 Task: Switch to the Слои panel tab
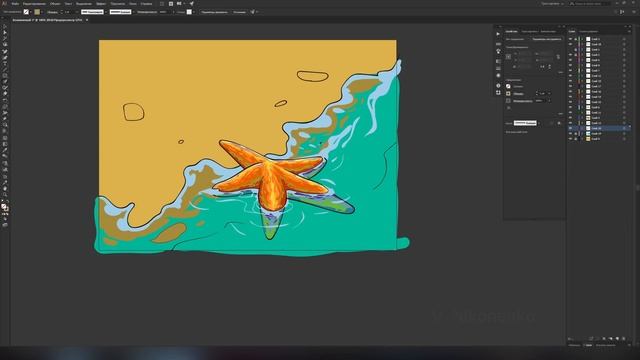coord(572,31)
